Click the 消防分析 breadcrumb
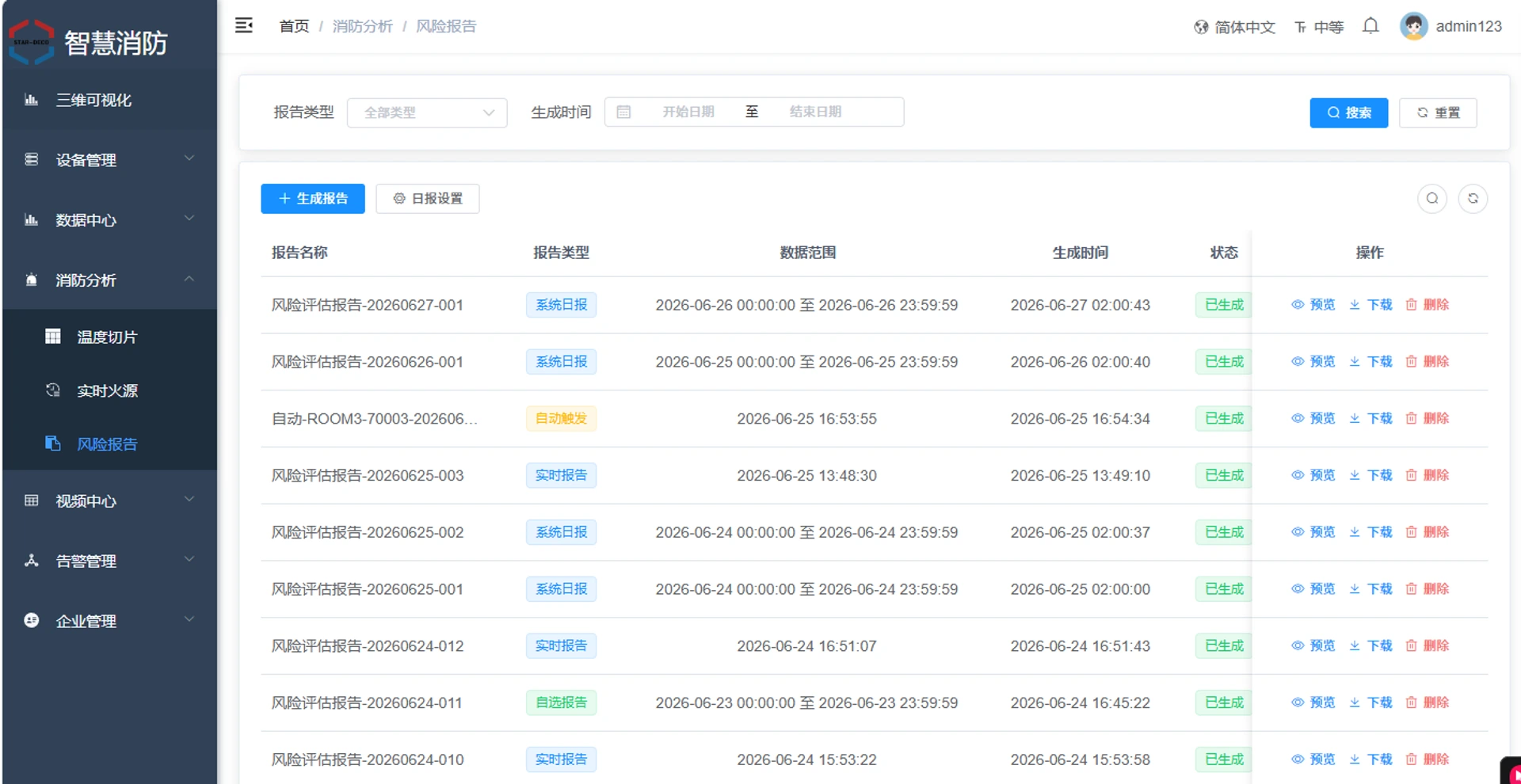Image resolution: width=1521 pixels, height=784 pixels. pyautogui.click(x=362, y=26)
